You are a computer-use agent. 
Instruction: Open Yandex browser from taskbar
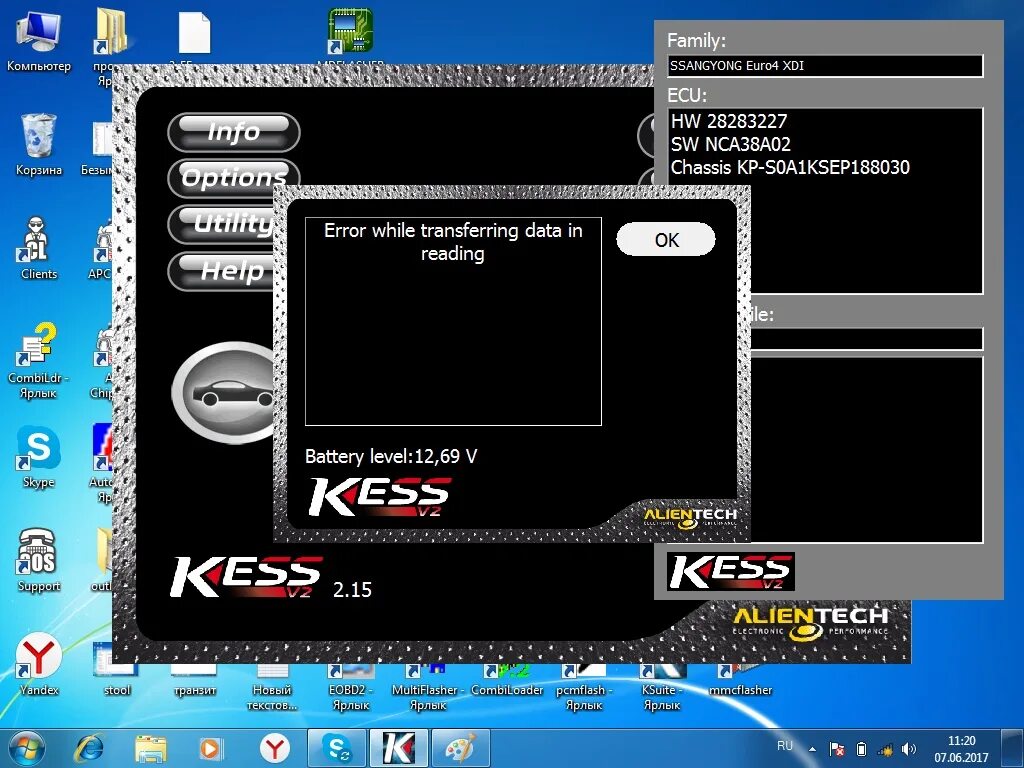pyautogui.click(x=274, y=748)
